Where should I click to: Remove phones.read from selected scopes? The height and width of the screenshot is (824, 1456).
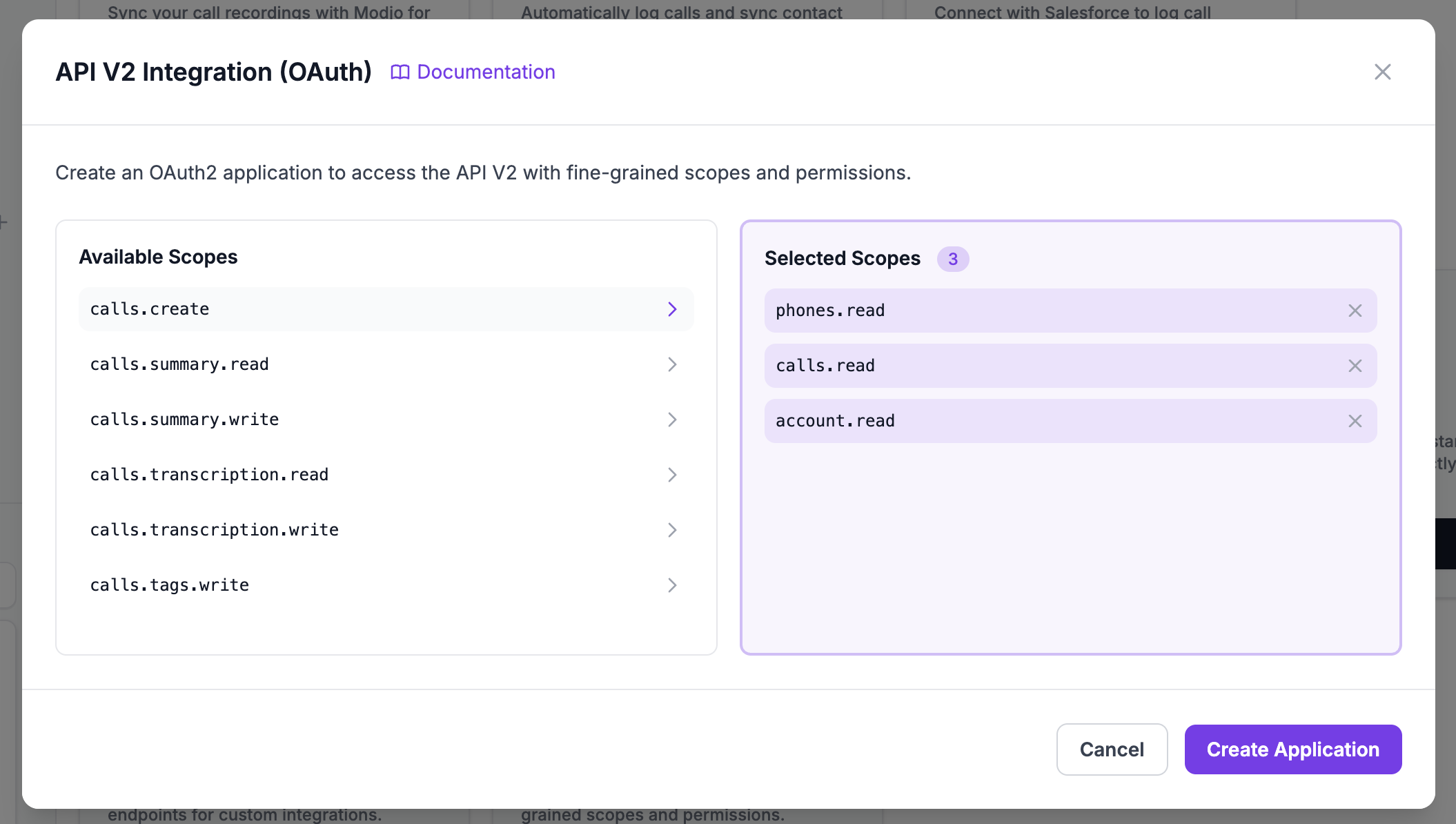click(x=1355, y=311)
